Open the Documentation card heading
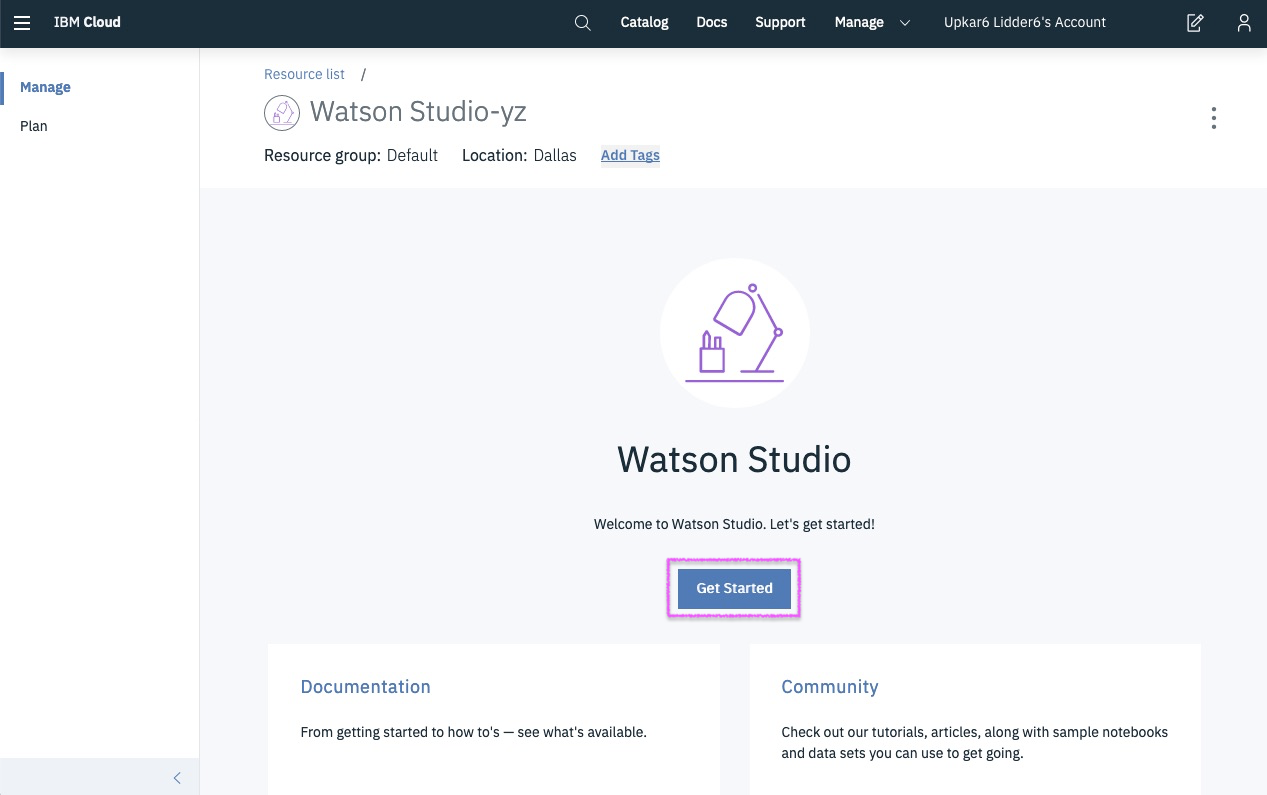Viewport: 1267px width, 795px height. [365, 687]
